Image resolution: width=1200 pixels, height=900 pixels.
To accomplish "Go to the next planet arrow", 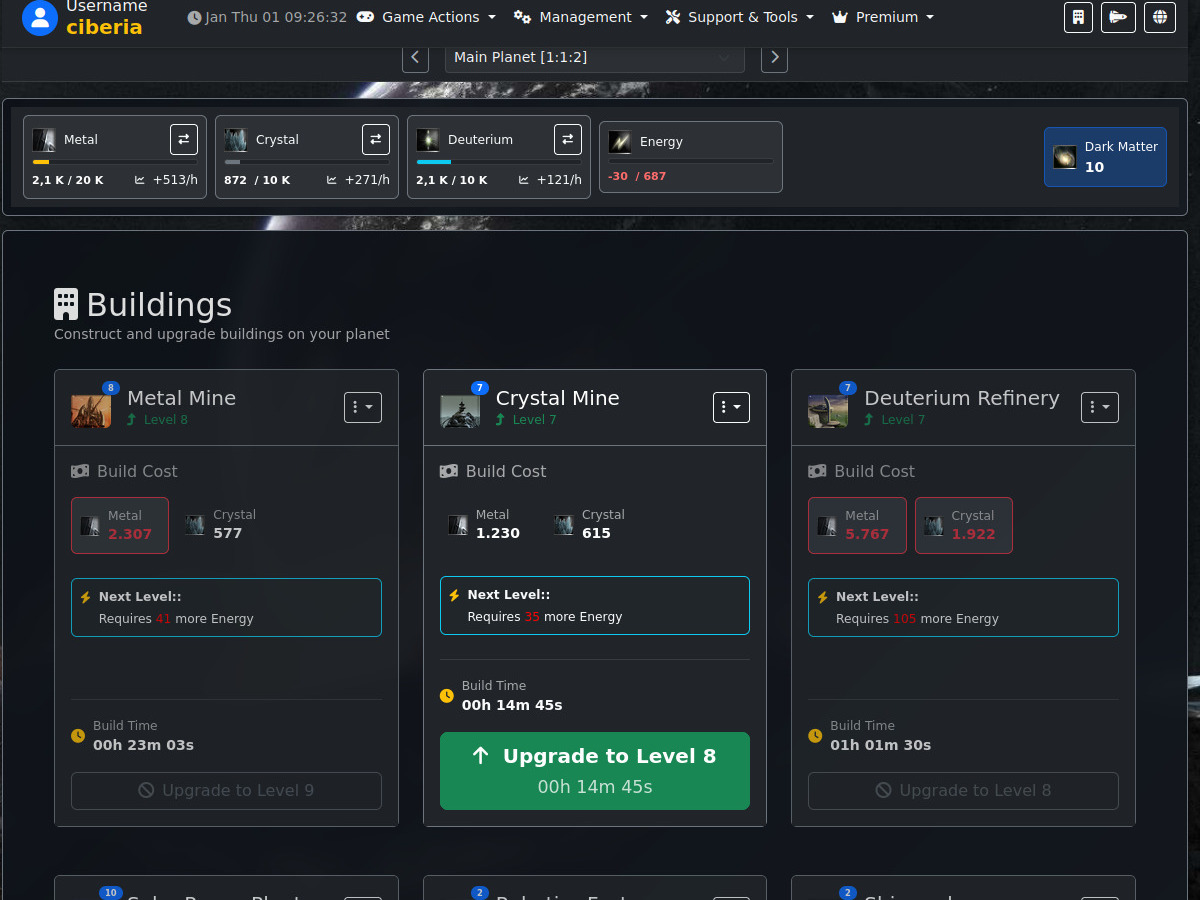I will coord(774,58).
